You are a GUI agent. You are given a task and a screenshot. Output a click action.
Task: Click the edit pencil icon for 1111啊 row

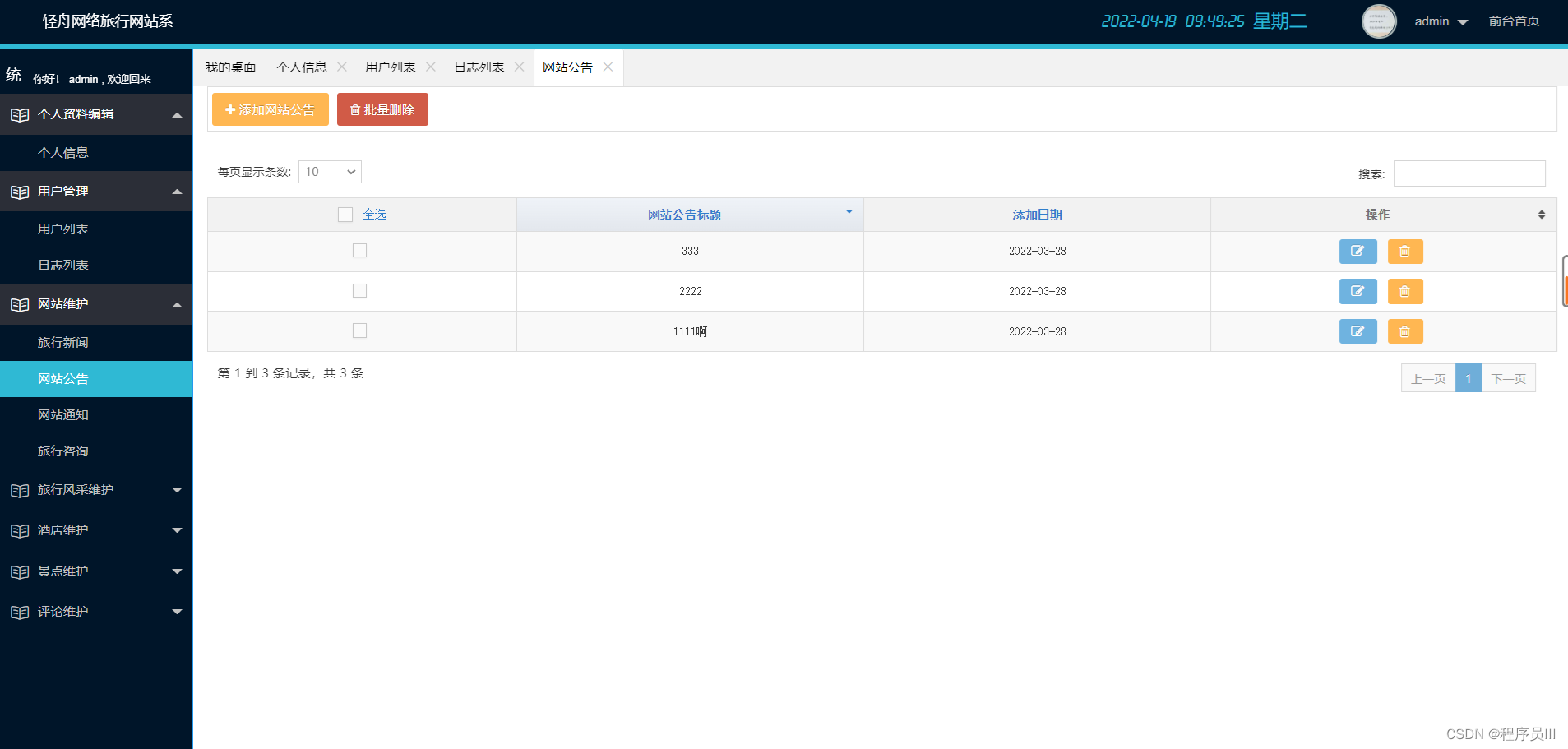point(1357,331)
